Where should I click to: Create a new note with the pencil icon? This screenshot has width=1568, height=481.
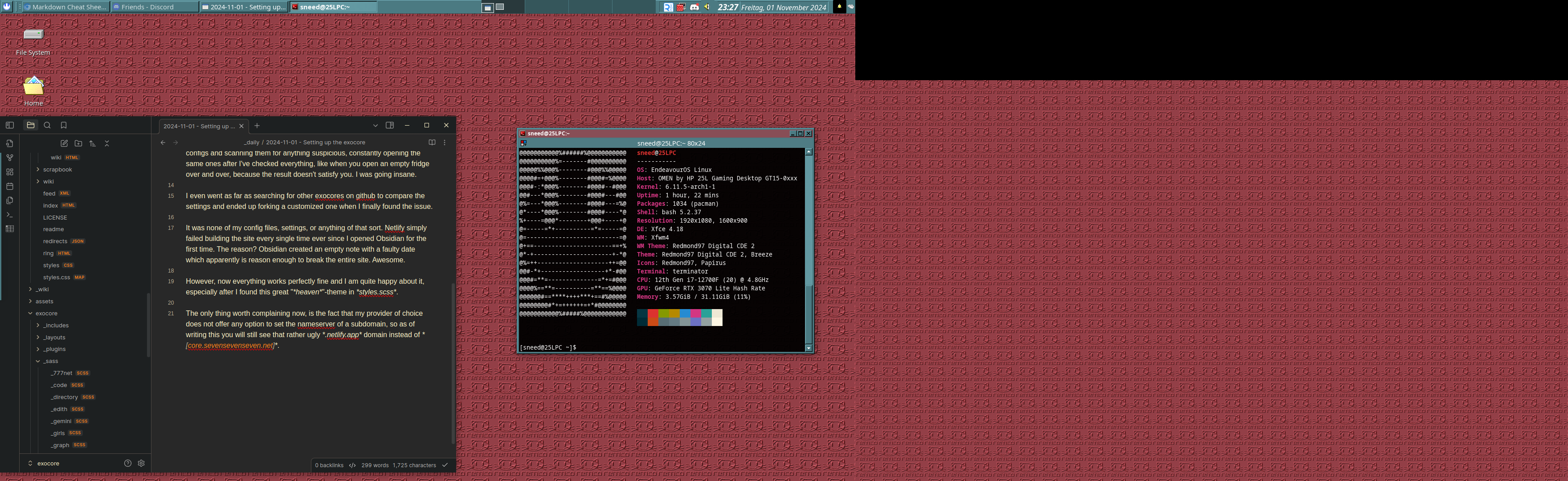tap(64, 143)
